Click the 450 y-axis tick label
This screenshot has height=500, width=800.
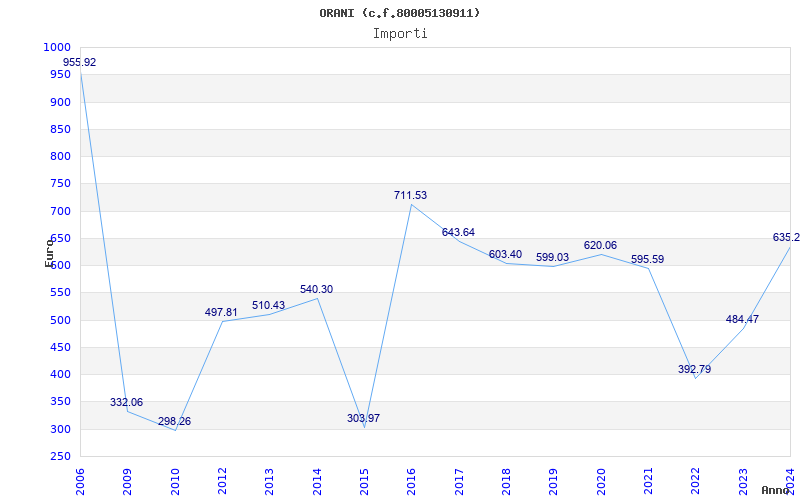pyautogui.click(x=60, y=347)
